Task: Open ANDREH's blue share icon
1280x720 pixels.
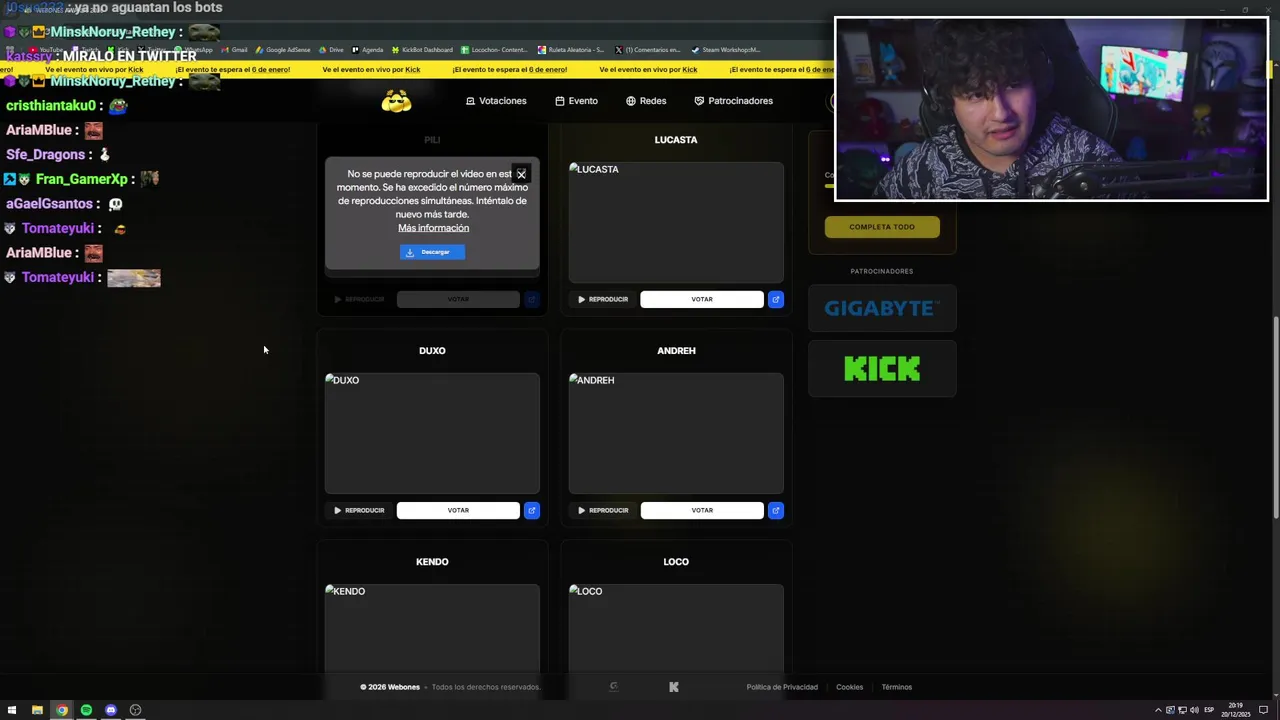Action: (776, 510)
